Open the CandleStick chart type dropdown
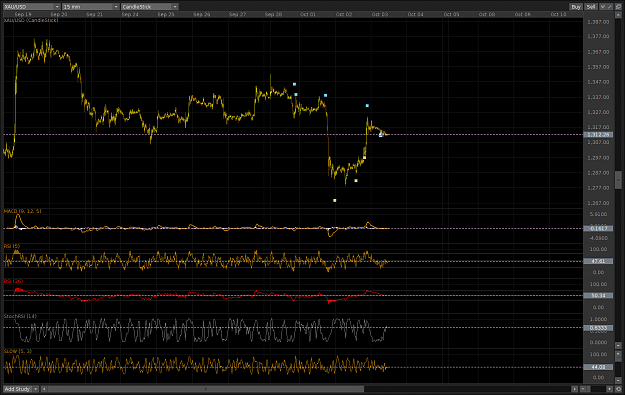Viewport: 625px width, 395px height. click(149, 7)
